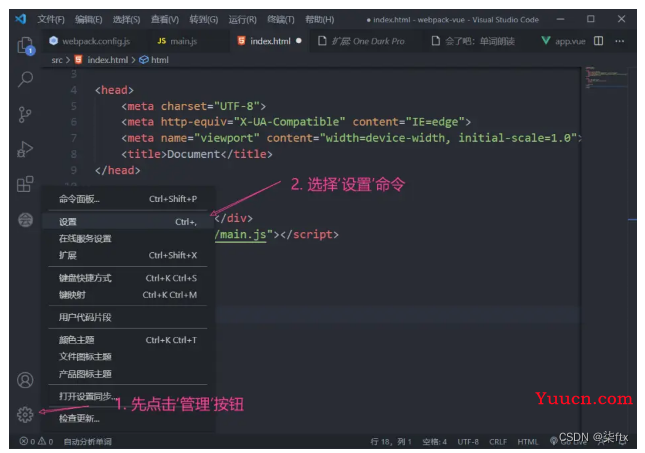Select 键映射 menu entry
Screen dimensions: 645x453
point(128,295)
